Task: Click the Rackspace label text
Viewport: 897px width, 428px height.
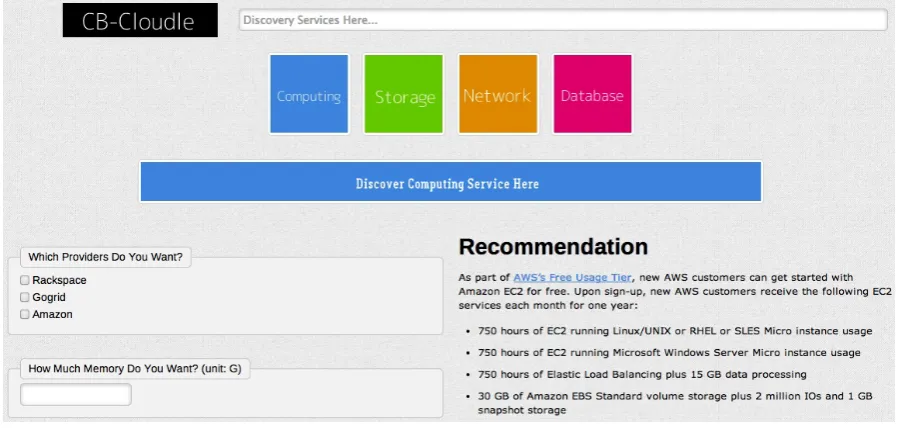Action: tap(59, 280)
